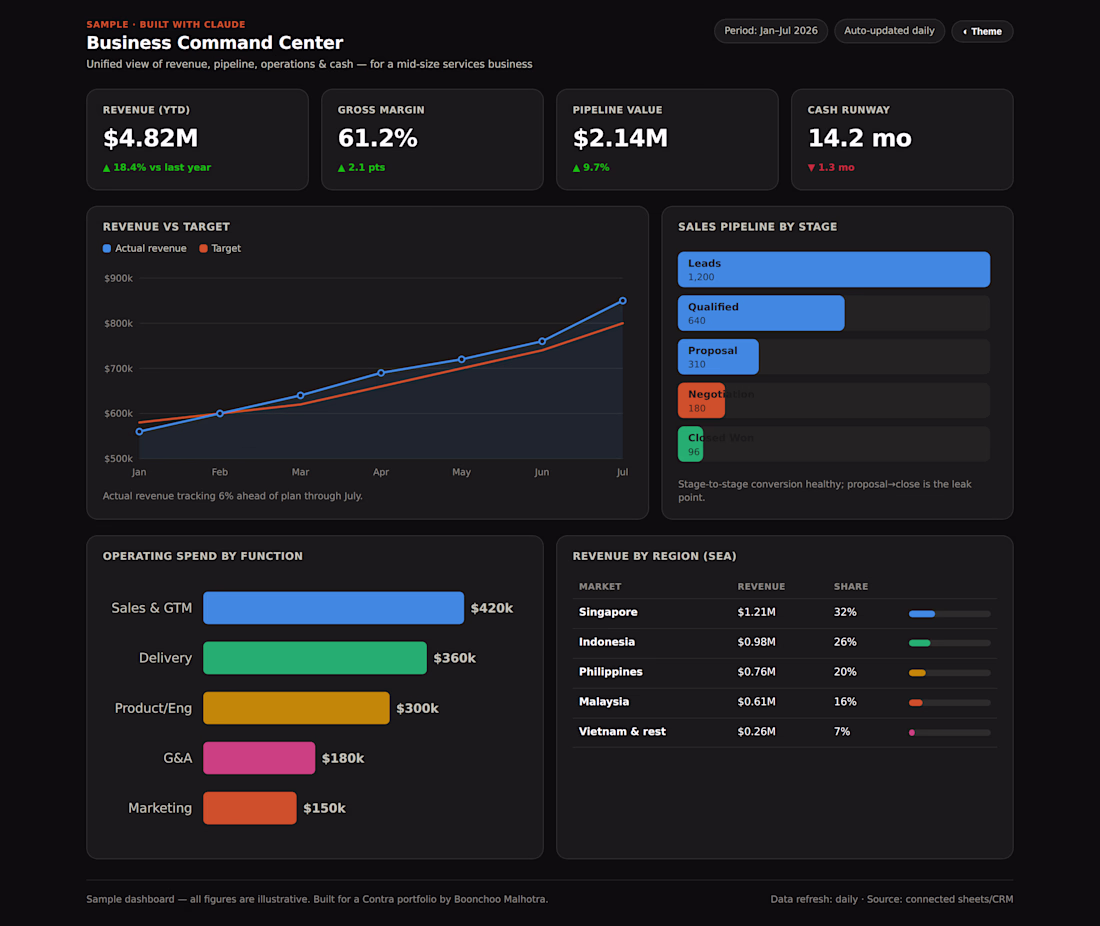Screen dimensions: 1100x926
Task: Click the Data refresh: daily footer text
Action: (x=814, y=899)
